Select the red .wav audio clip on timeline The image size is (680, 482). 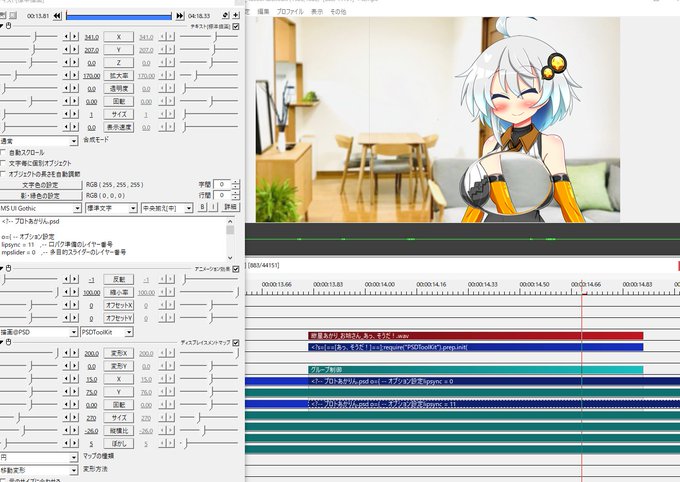coord(475,335)
